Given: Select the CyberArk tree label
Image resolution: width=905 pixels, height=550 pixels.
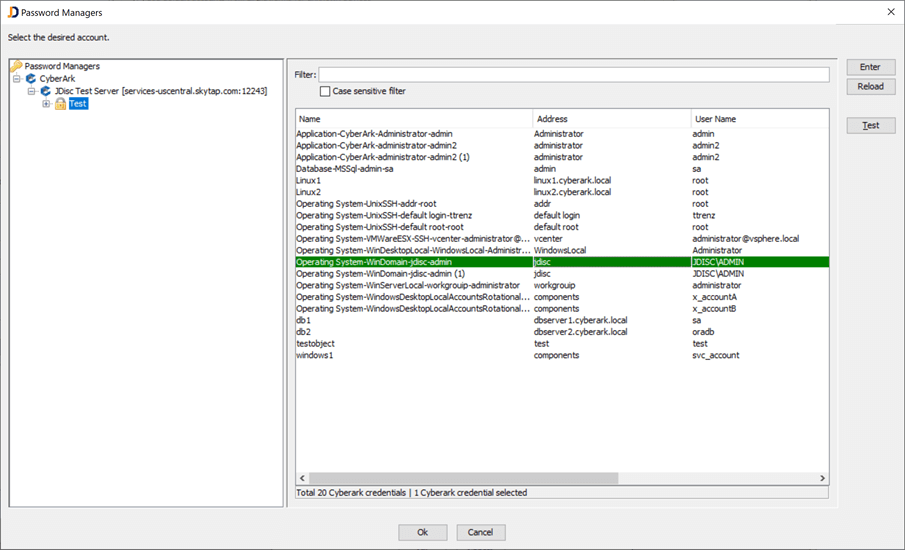Looking at the screenshot, I should (x=57, y=78).
